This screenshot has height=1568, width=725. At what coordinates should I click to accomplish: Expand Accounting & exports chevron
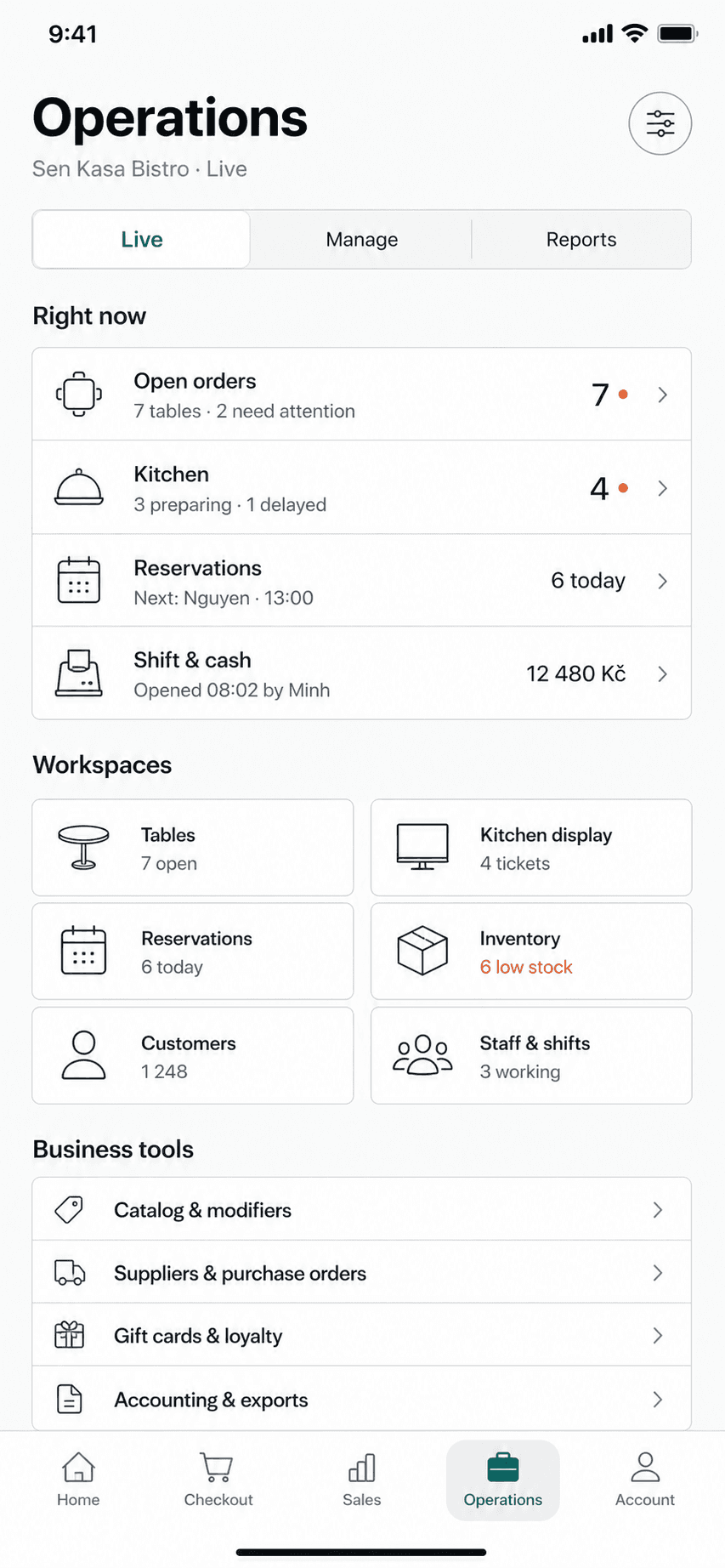pos(657,1400)
